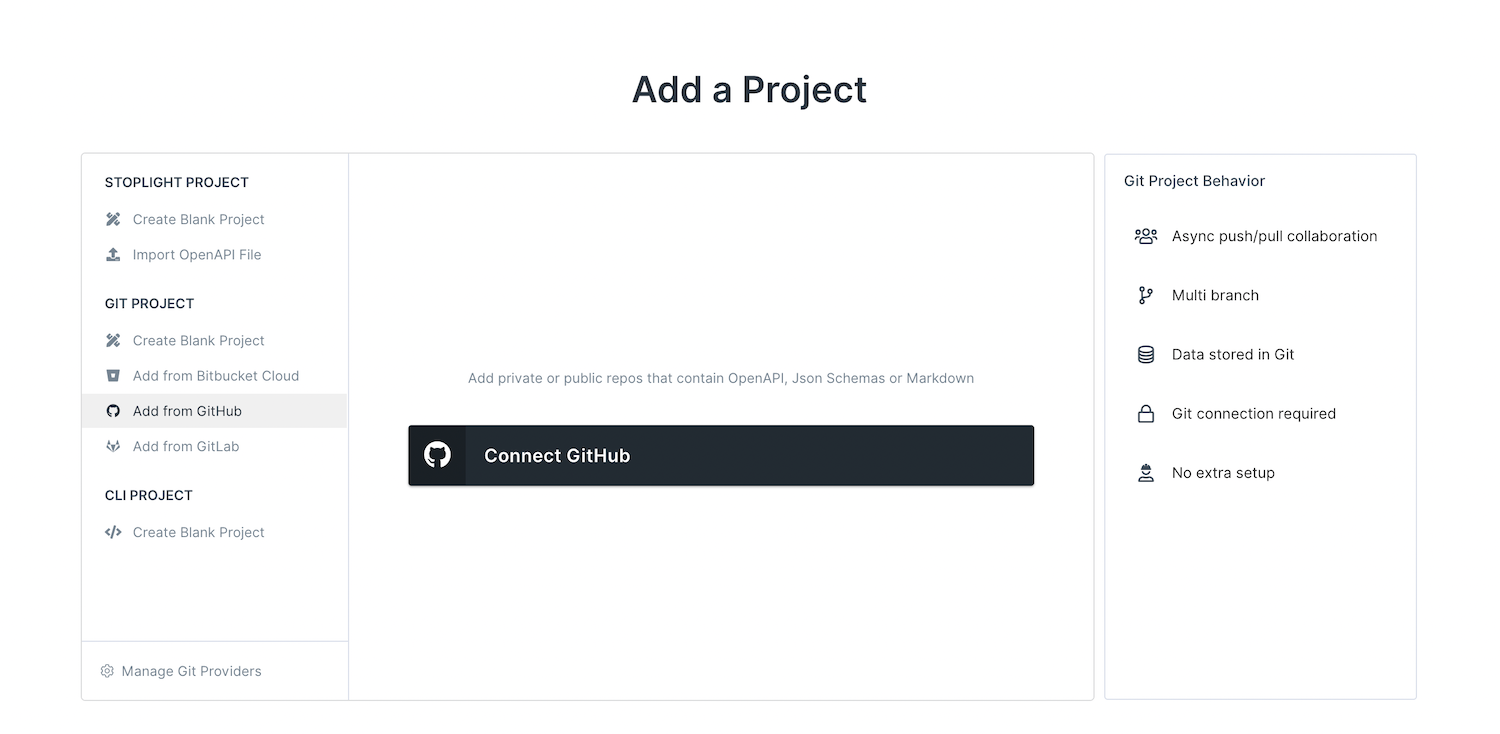
Task: Click the Bitbucket icon in the sidebar
Action: (x=113, y=376)
